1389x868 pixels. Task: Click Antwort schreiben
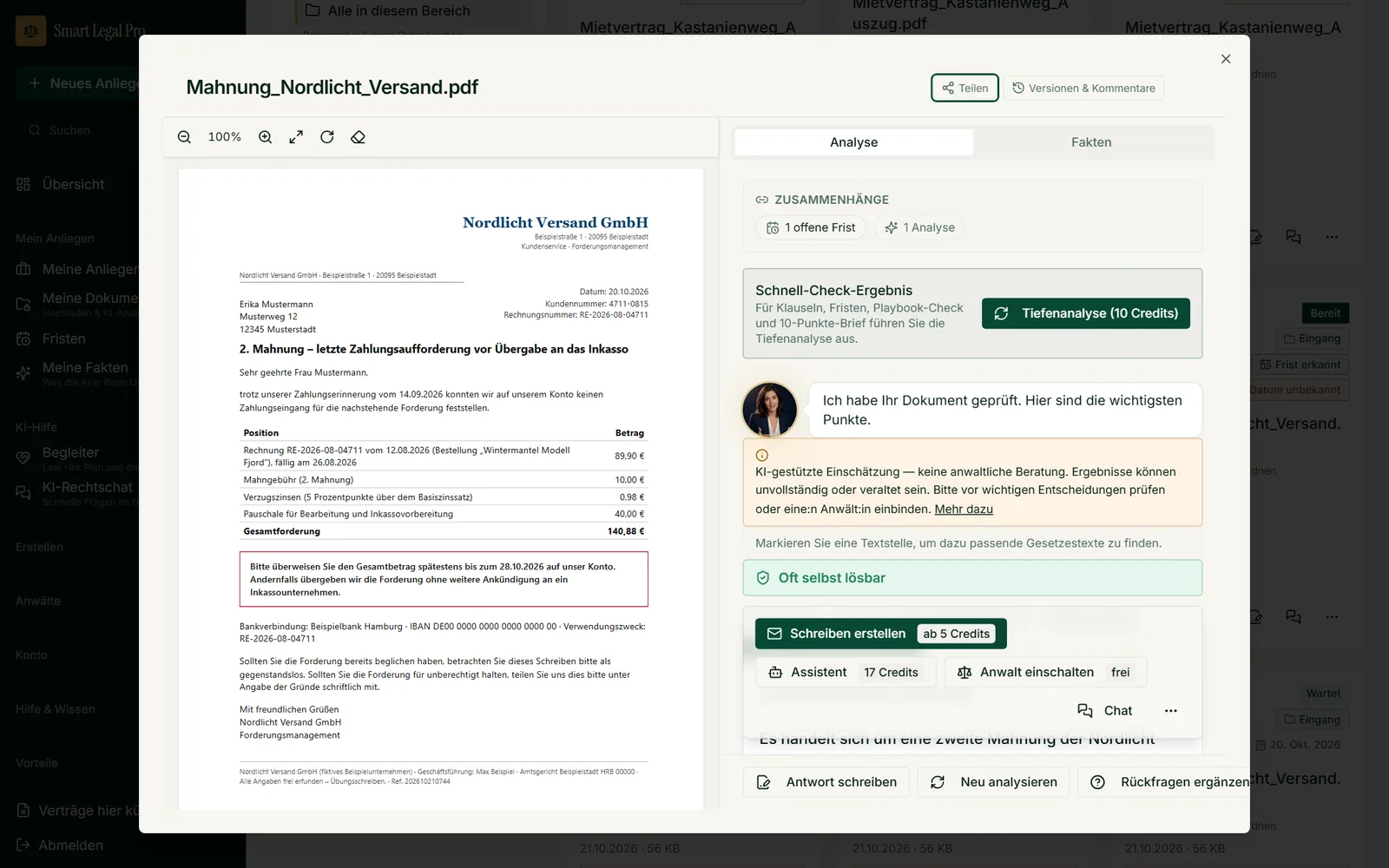click(826, 782)
